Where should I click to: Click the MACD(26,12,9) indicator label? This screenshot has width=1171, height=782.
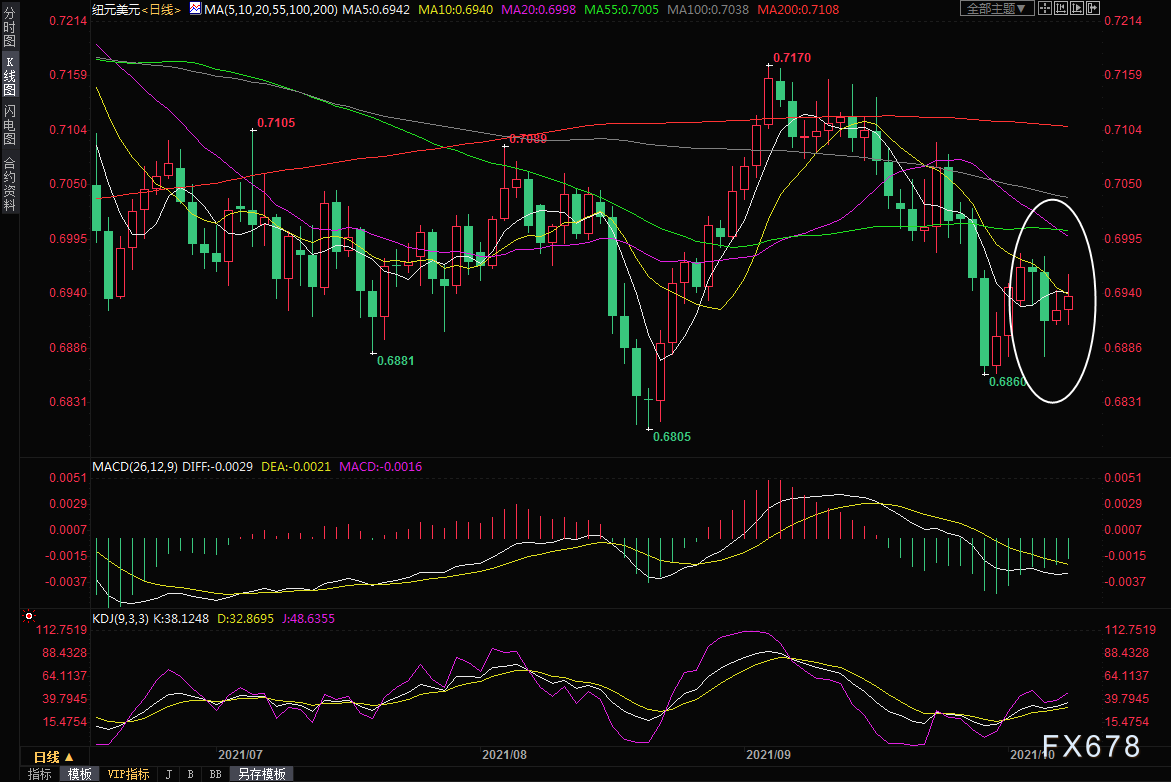[x=137, y=466]
